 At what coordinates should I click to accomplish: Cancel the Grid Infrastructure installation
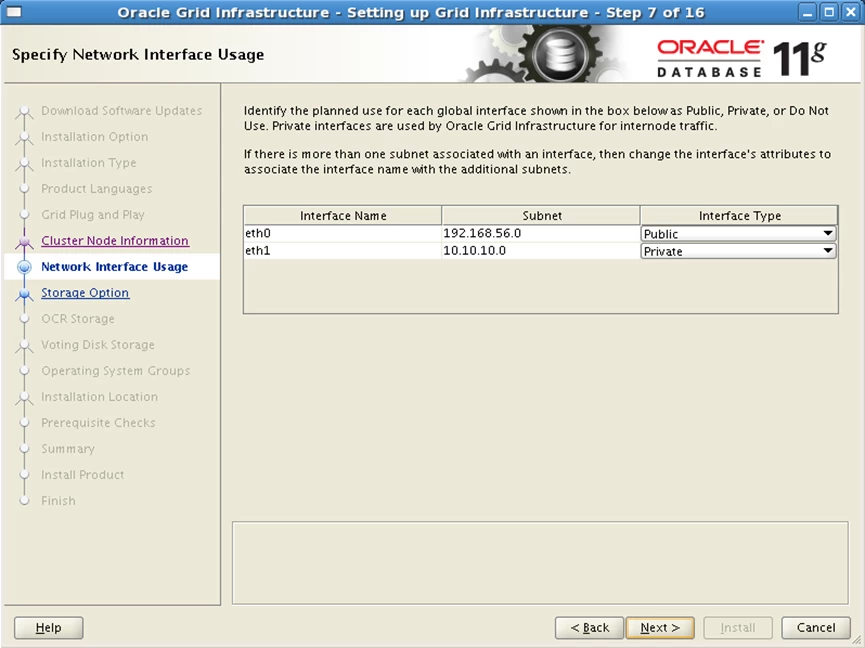click(816, 628)
